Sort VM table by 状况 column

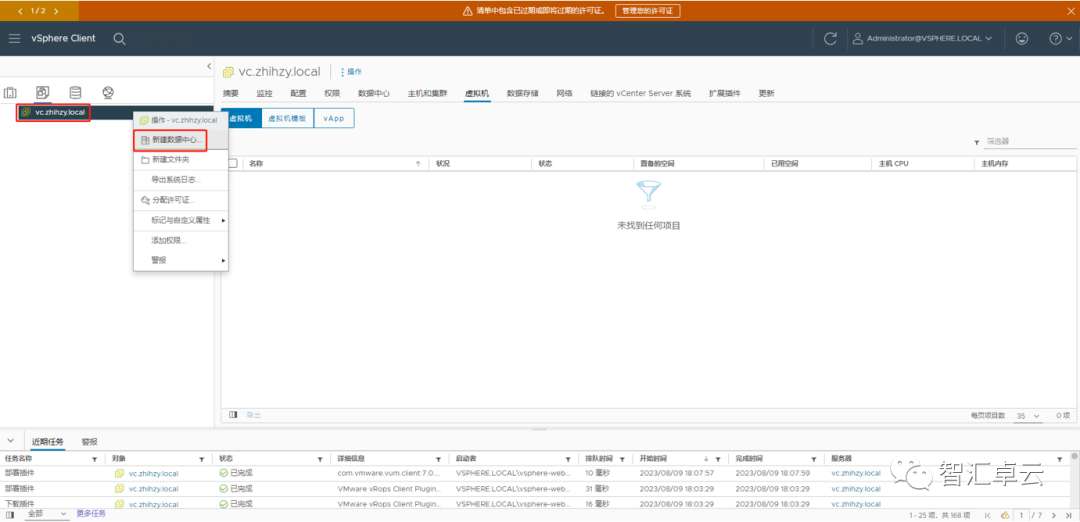[x=443, y=164]
